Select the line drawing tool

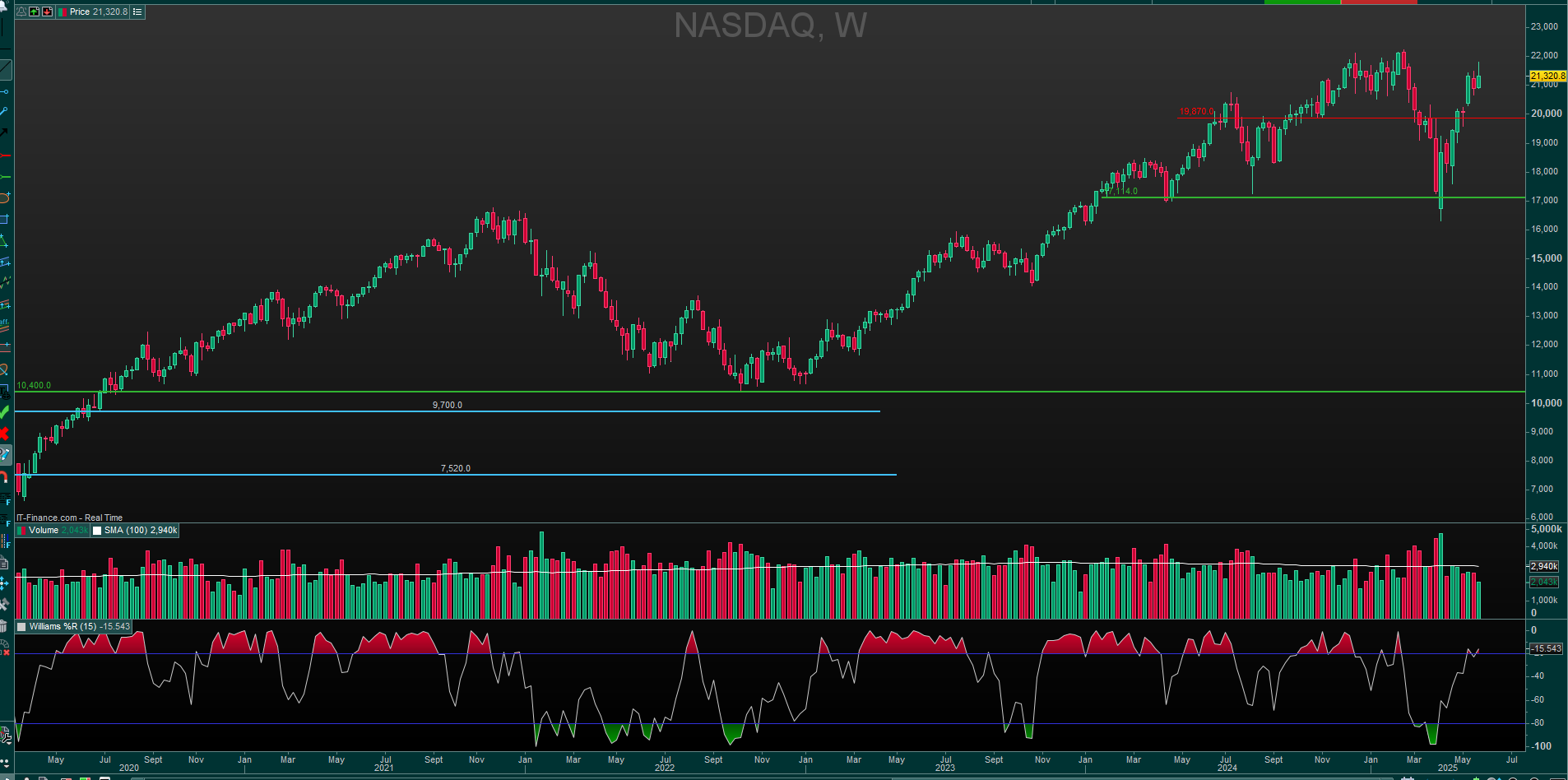click(x=6, y=70)
